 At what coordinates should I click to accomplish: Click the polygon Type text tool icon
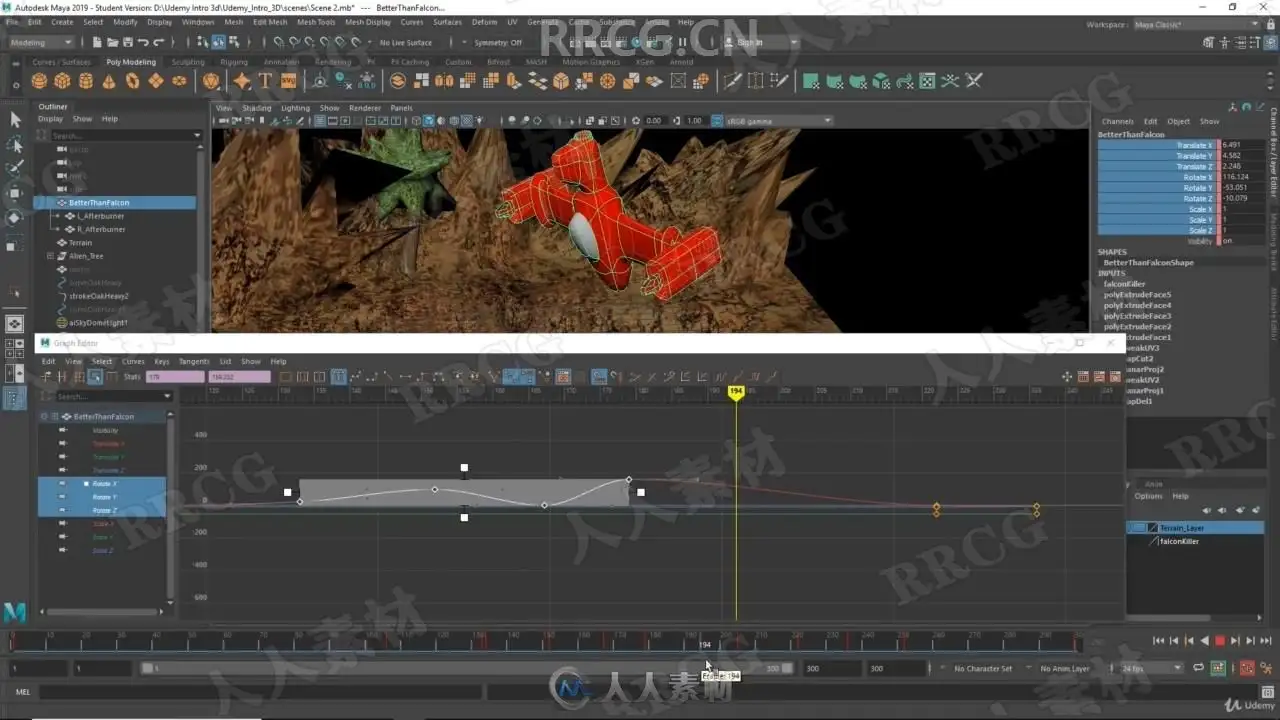265,81
